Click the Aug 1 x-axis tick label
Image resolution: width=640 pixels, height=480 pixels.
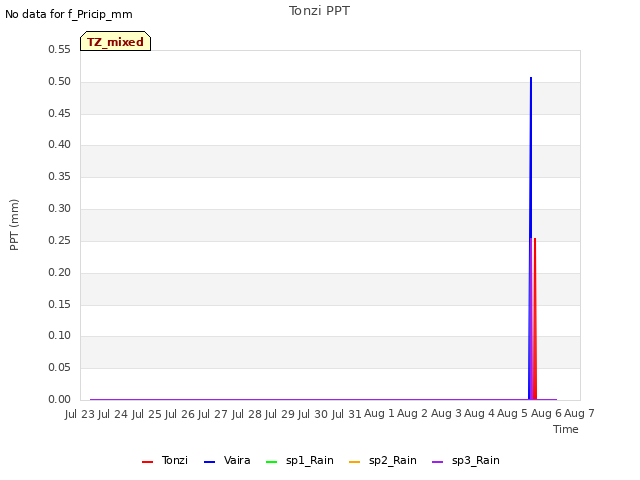379,413
